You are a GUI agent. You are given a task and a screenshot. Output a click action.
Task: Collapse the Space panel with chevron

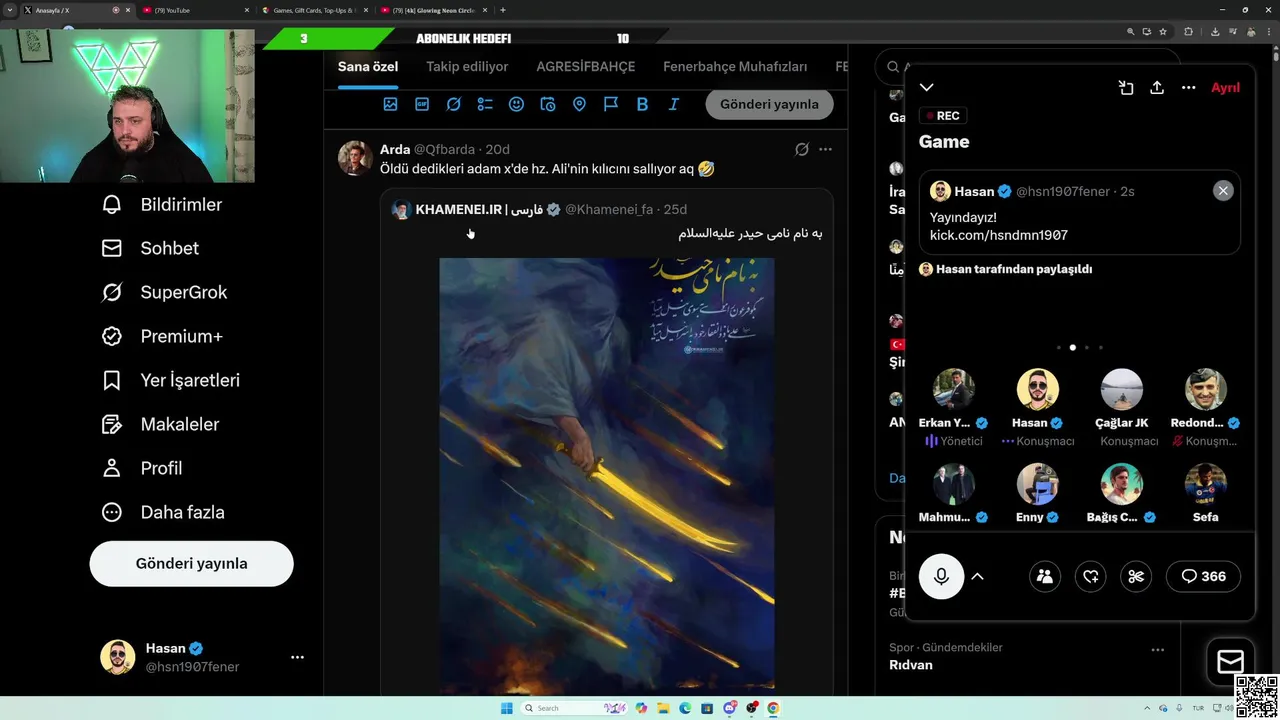[927, 88]
